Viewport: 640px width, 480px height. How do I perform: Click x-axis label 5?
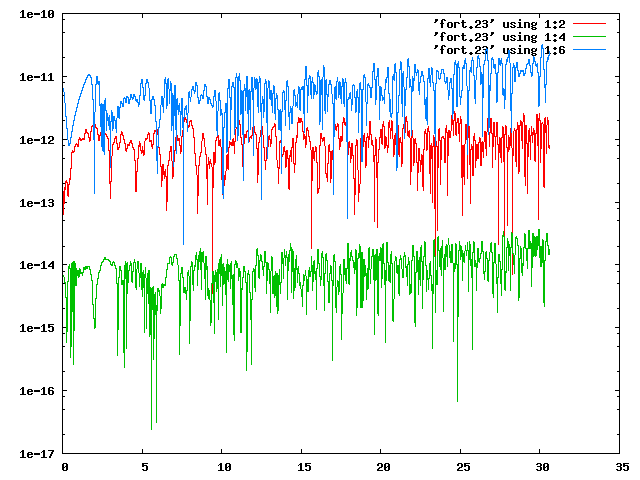point(145,467)
